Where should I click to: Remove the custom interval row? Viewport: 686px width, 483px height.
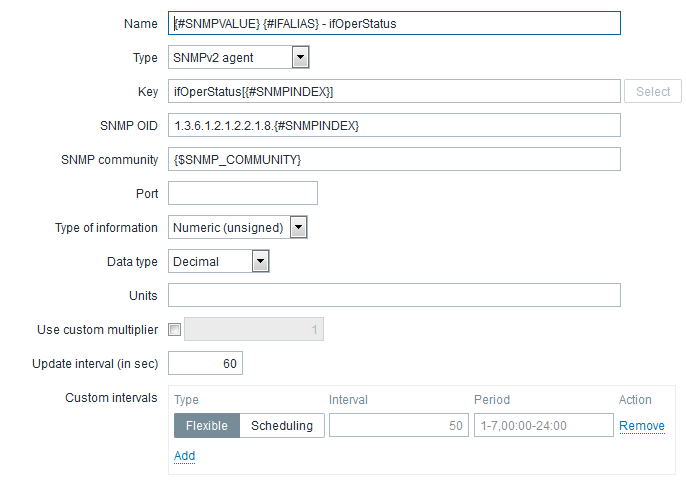[x=641, y=426]
